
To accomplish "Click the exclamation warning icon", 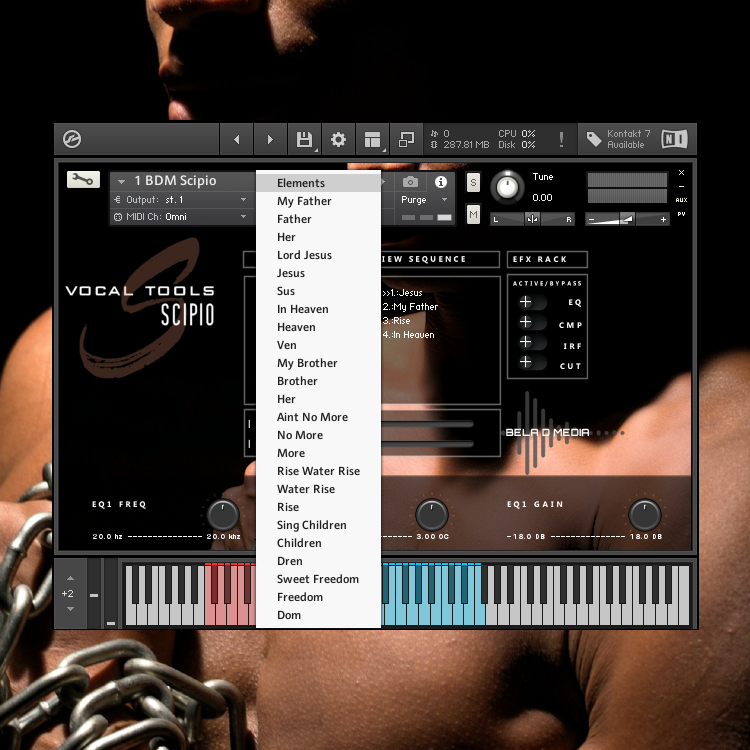I will (x=561, y=139).
